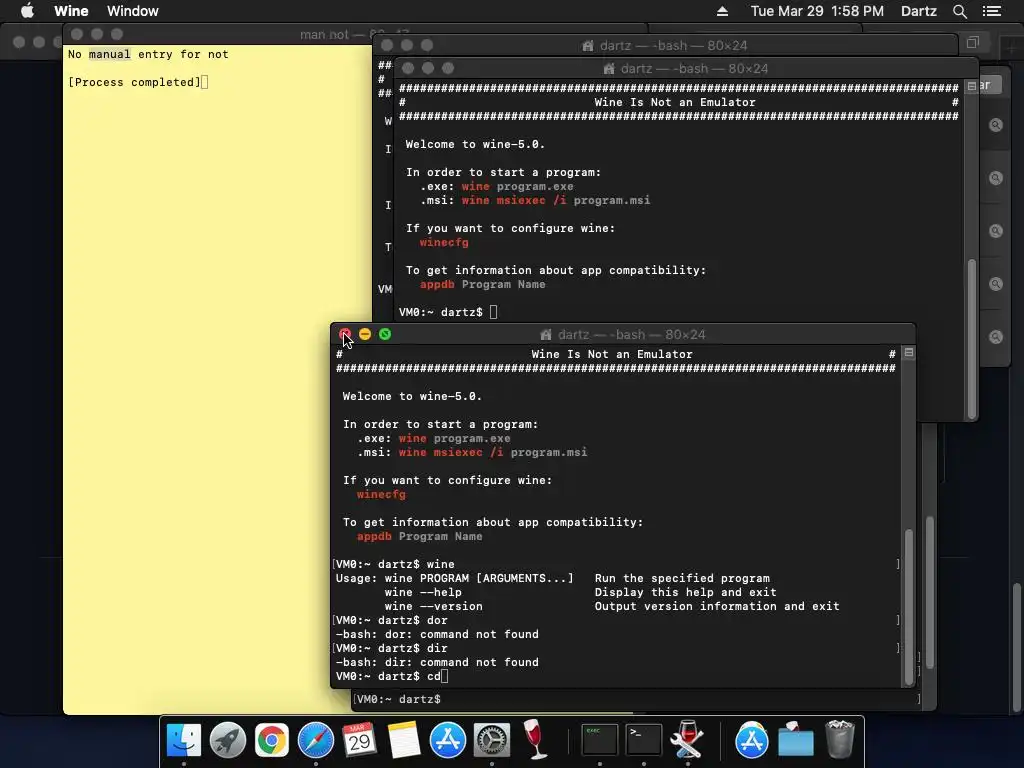Screen dimensions: 1024x768
Task: Click the Wine glass icon in the Dock
Action: tap(535, 739)
